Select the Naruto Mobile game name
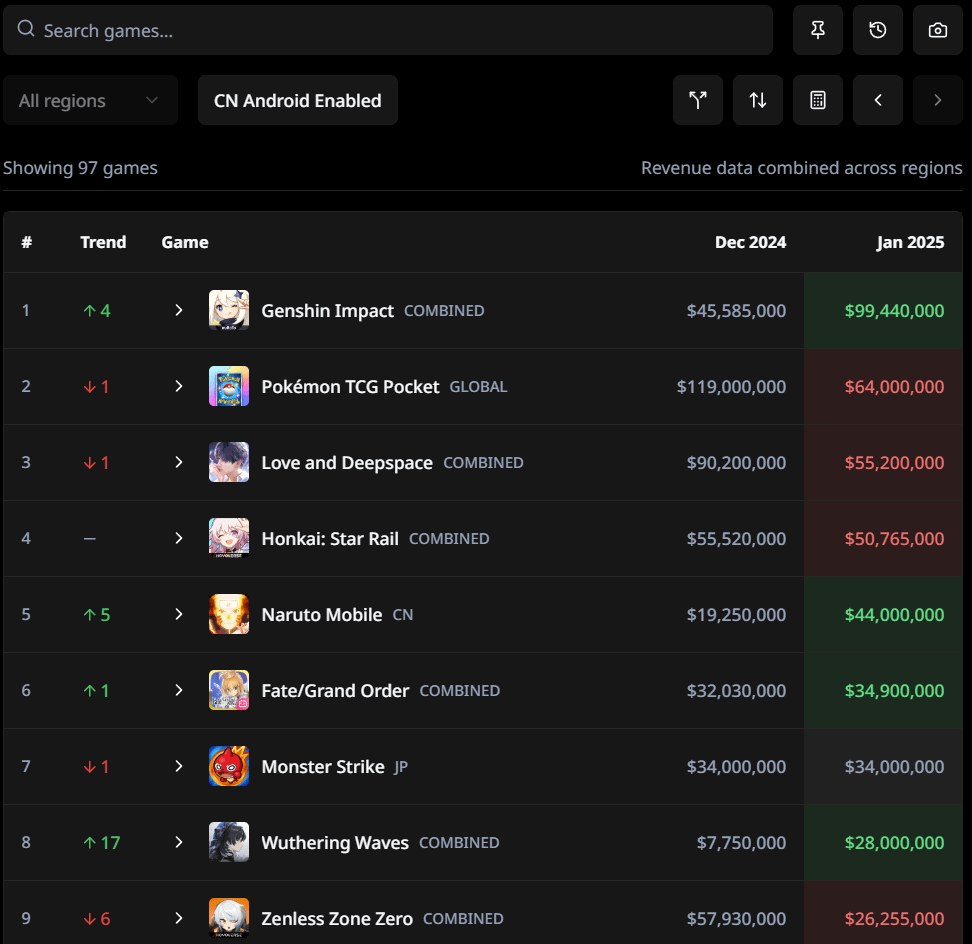Image resolution: width=972 pixels, height=944 pixels. click(322, 615)
